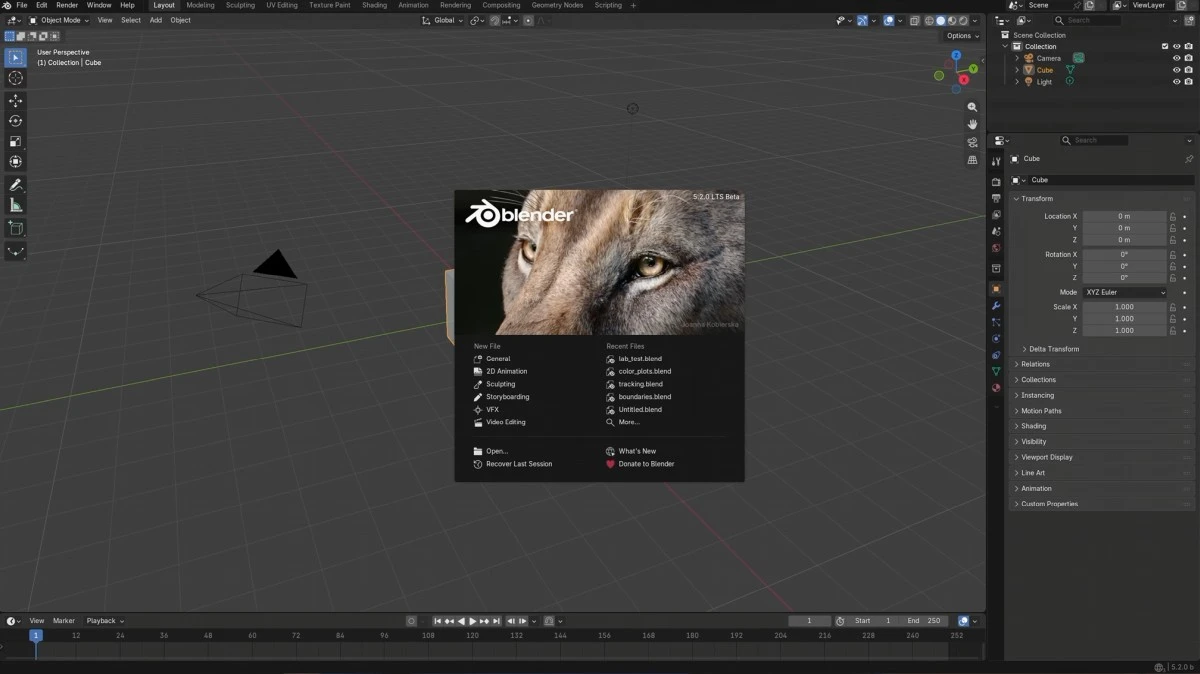This screenshot has width=1200, height=674.
Task: Toggle Collection visibility eye icon
Action: [1176, 46]
